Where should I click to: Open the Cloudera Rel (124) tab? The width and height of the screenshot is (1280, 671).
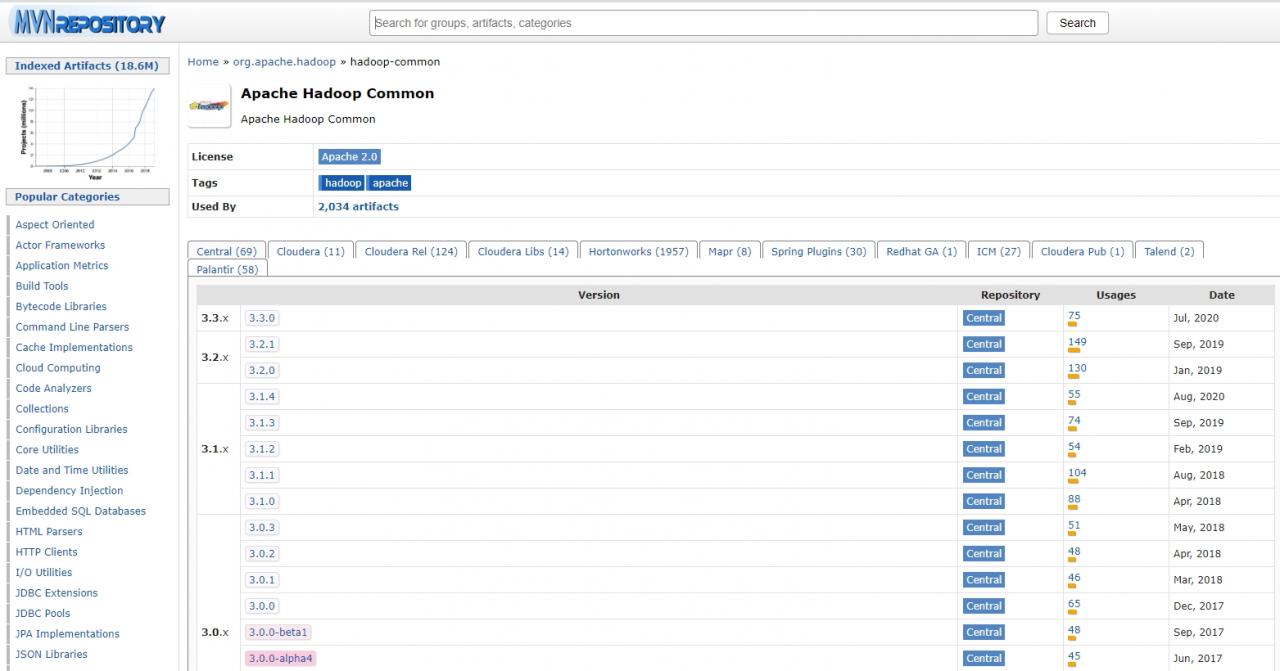(411, 251)
